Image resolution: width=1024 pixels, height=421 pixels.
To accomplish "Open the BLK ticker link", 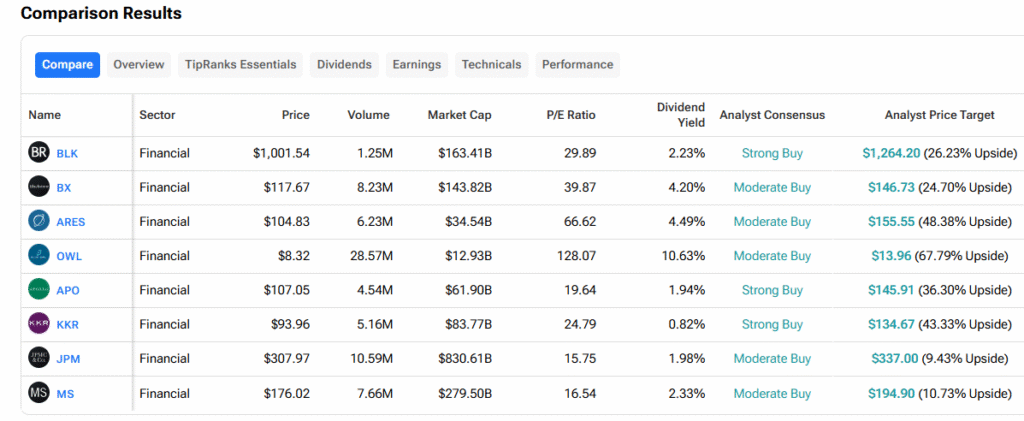I will click(67, 153).
